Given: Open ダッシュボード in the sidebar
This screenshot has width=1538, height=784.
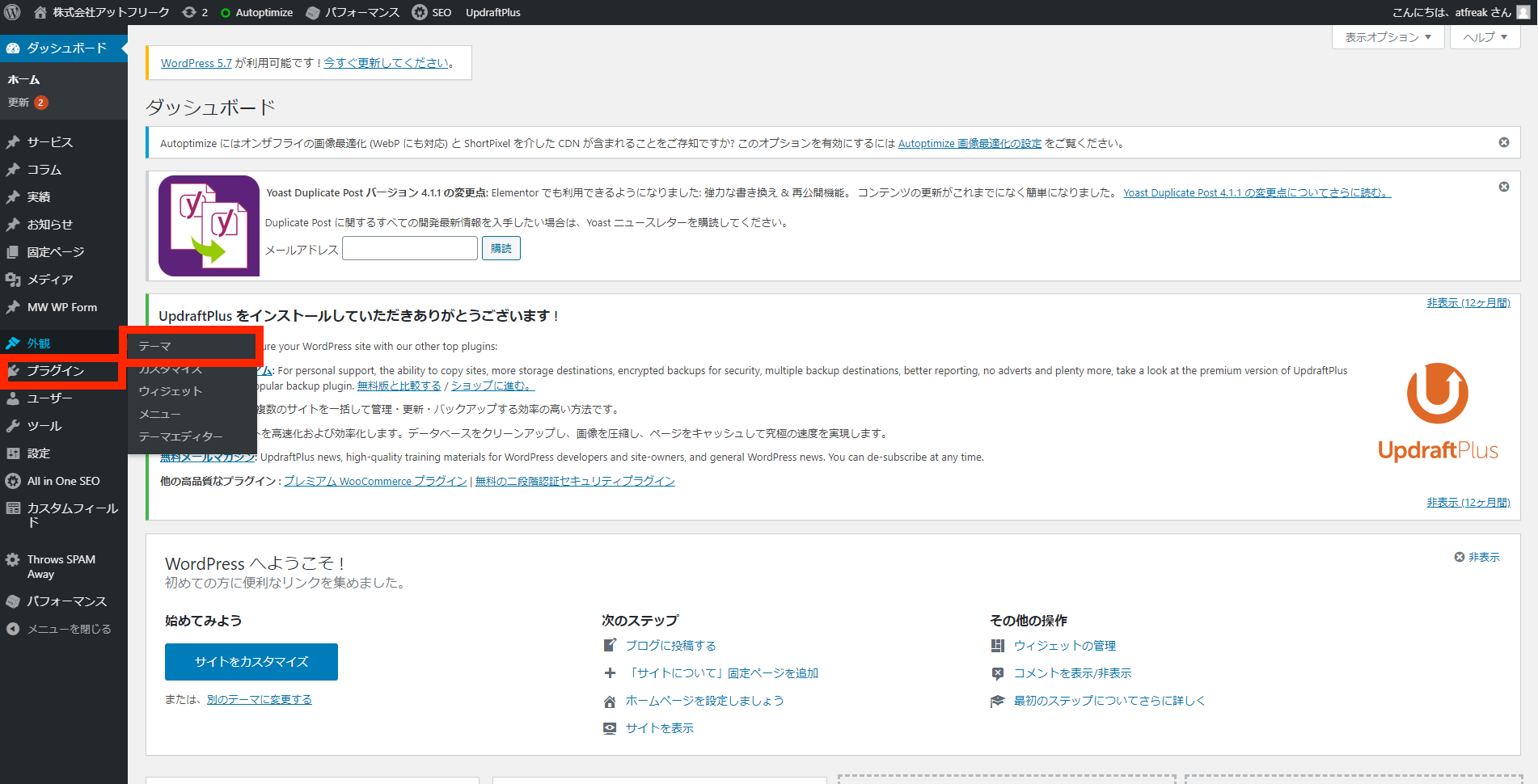Looking at the screenshot, I should tap(64, 48).
